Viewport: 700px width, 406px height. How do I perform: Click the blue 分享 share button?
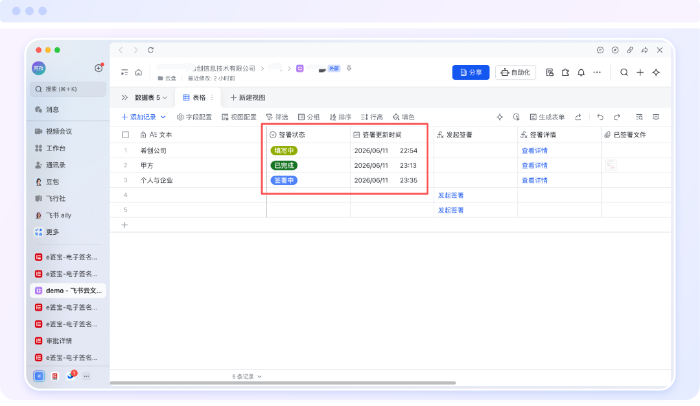click(x=471, y=72)
